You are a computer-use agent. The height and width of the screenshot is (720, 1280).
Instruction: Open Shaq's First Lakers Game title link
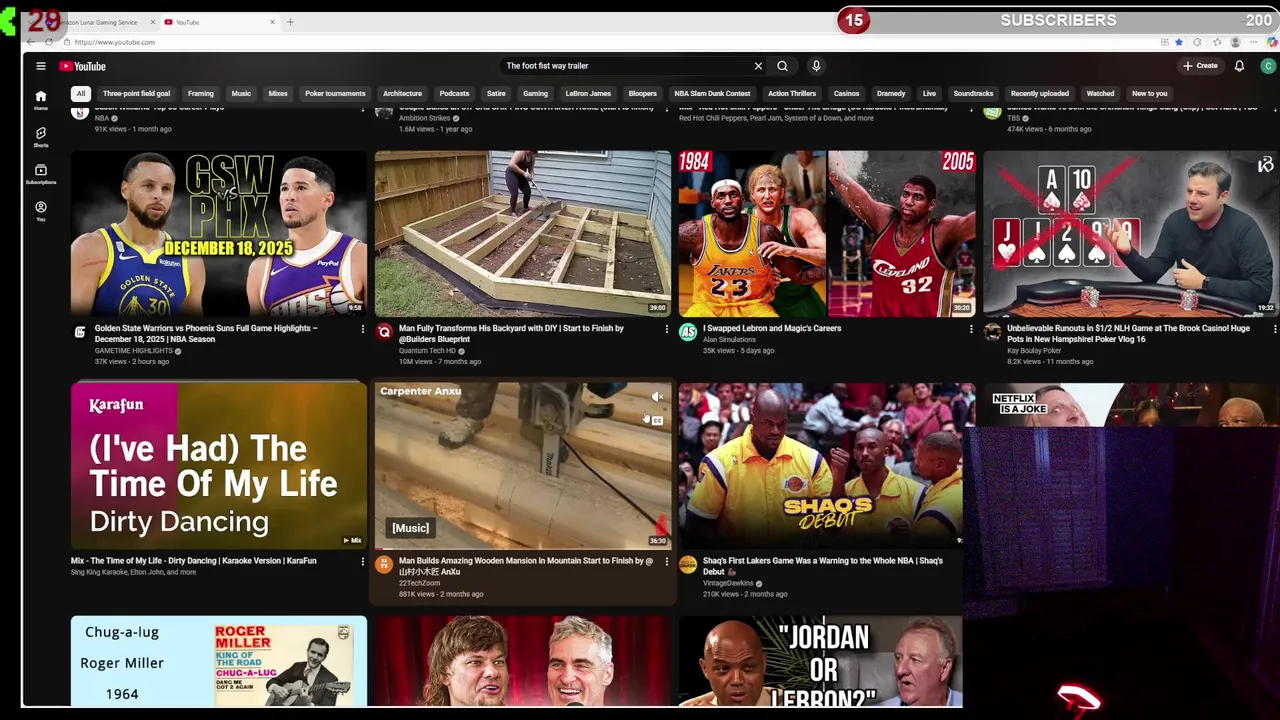point(822,566)
